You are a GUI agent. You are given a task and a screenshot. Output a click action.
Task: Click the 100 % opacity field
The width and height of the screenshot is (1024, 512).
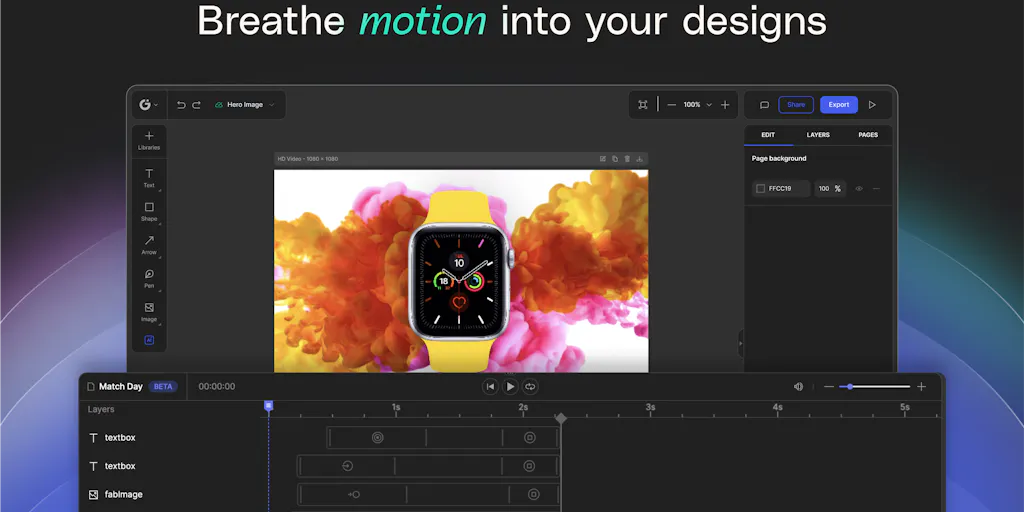[x=830, y=189]
